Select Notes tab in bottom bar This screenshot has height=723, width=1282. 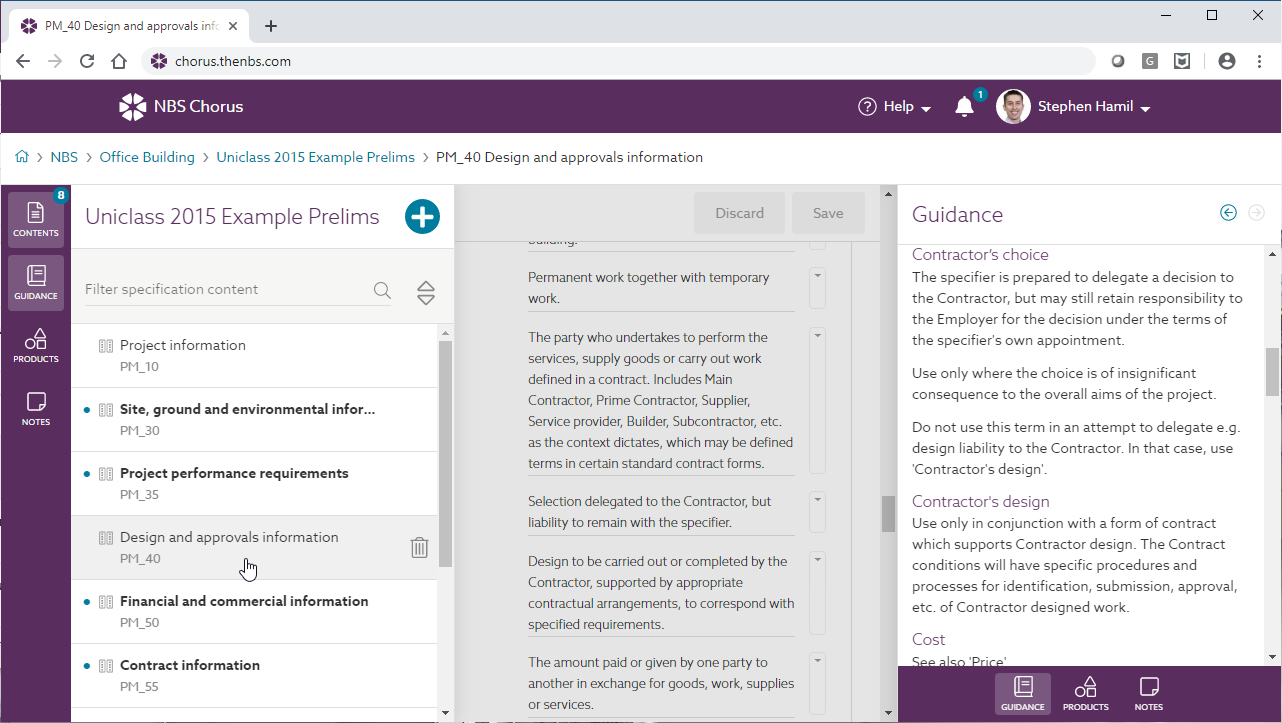tap(1149, 694)
